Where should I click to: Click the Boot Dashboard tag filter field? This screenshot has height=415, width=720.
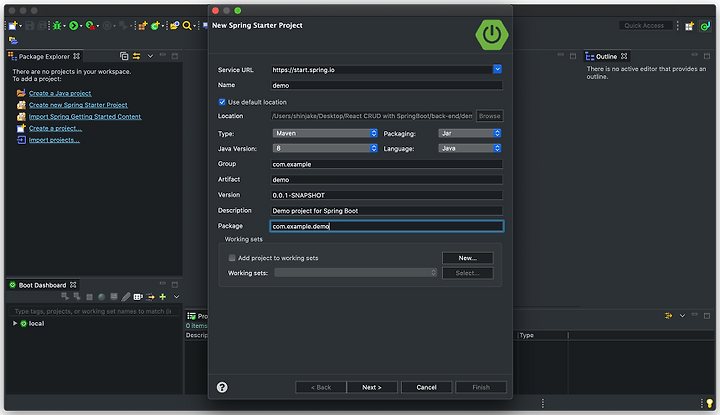(x=94, y=311)
